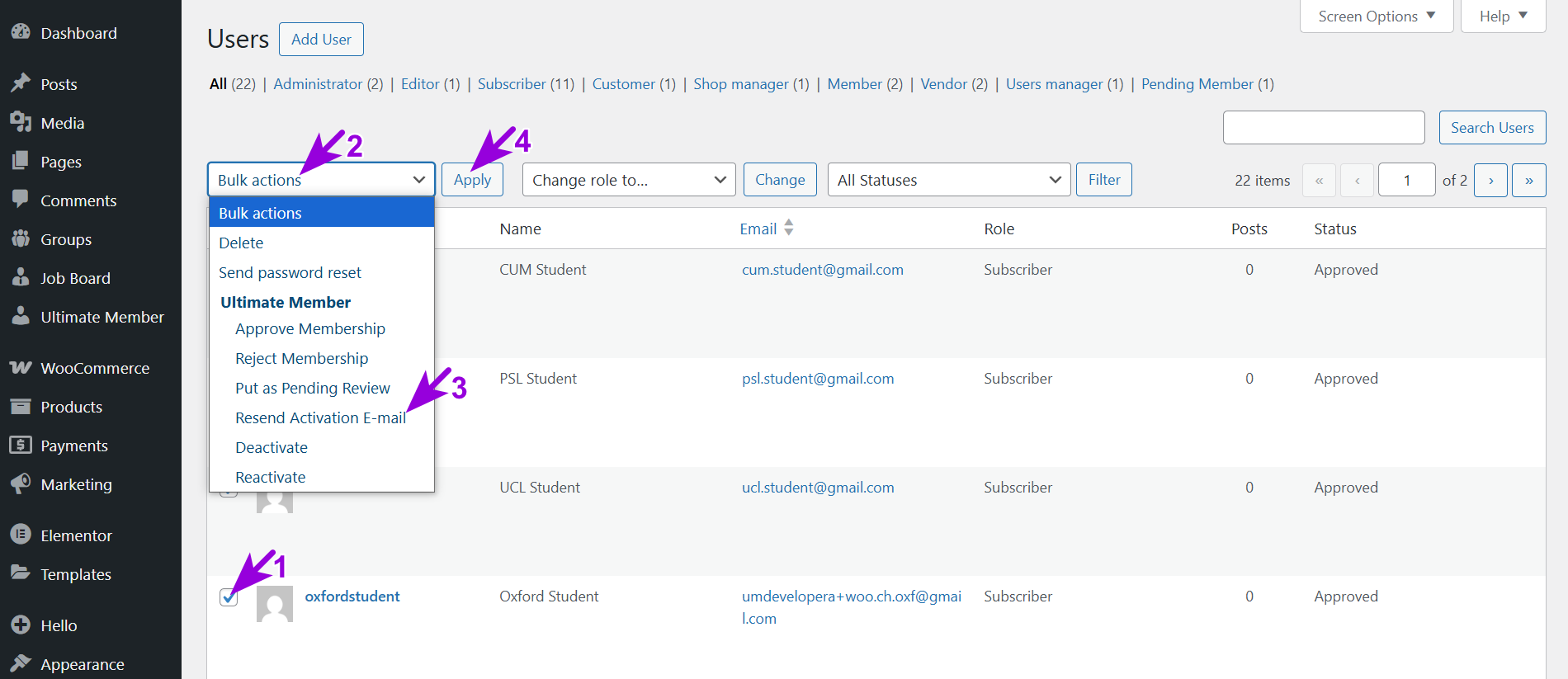
Task: Select Bulk actions option in list
Action: coord(322,213)
